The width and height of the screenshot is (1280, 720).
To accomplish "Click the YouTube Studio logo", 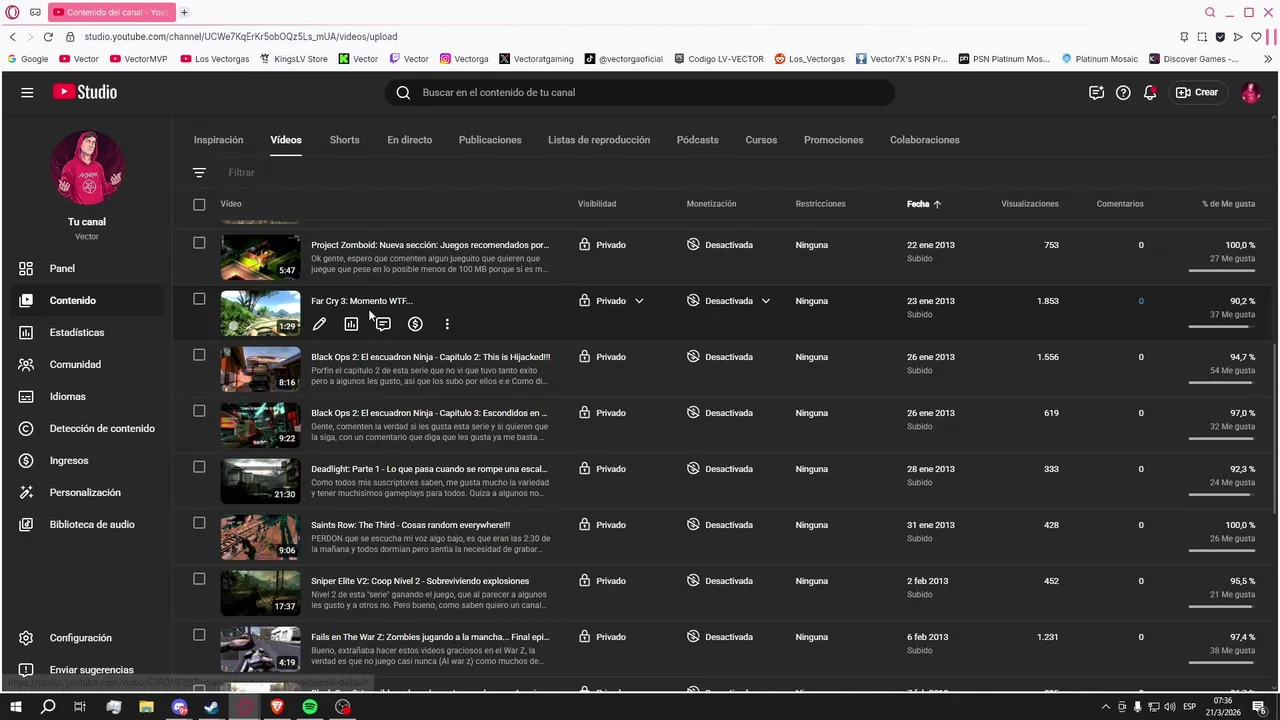I will point(85,92).
